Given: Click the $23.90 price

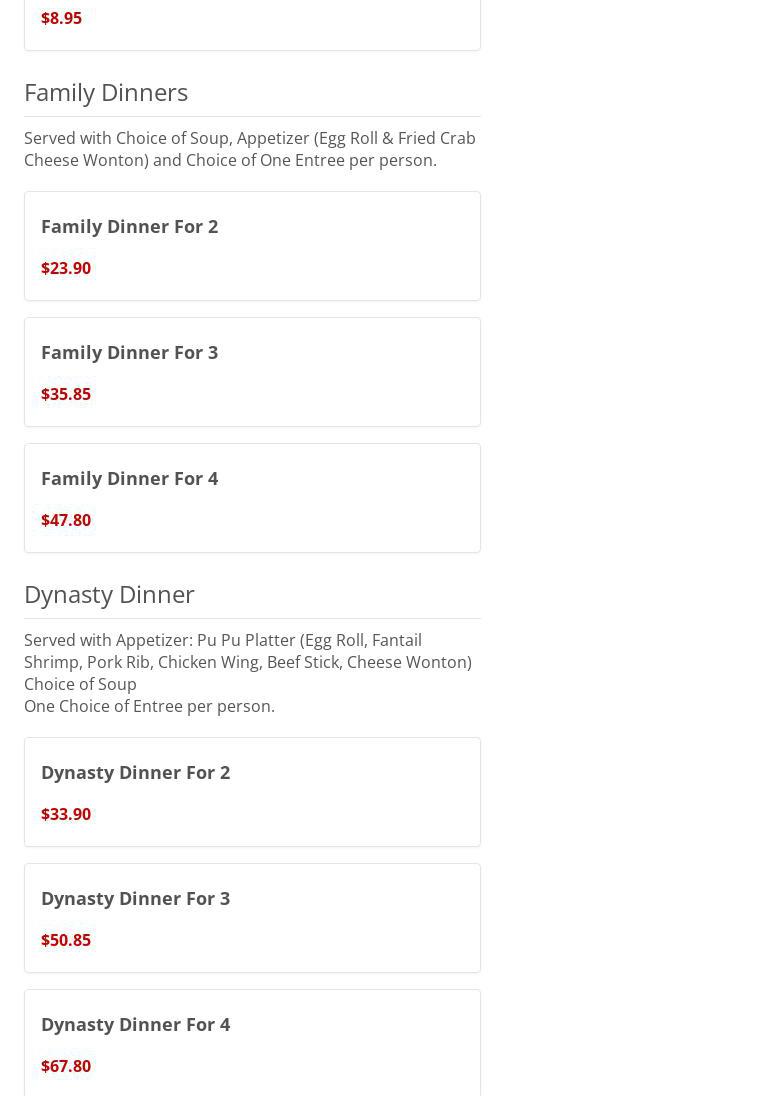Looking at the screenshot, I should click(x=66, y=268).
